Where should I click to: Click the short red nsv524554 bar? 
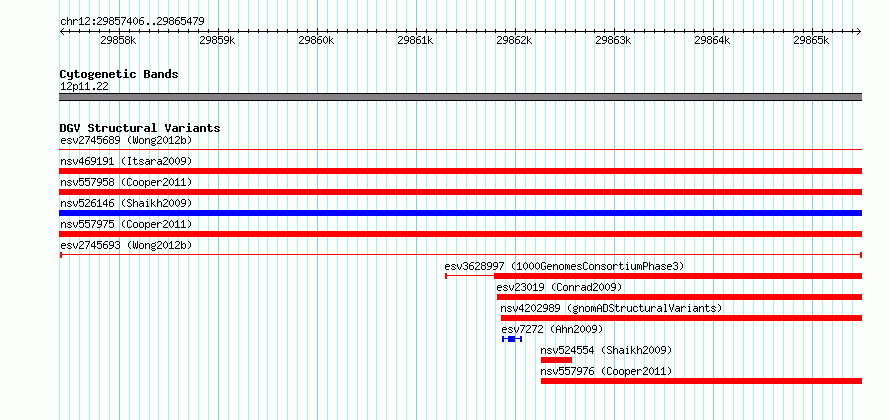tap(556, 360)
